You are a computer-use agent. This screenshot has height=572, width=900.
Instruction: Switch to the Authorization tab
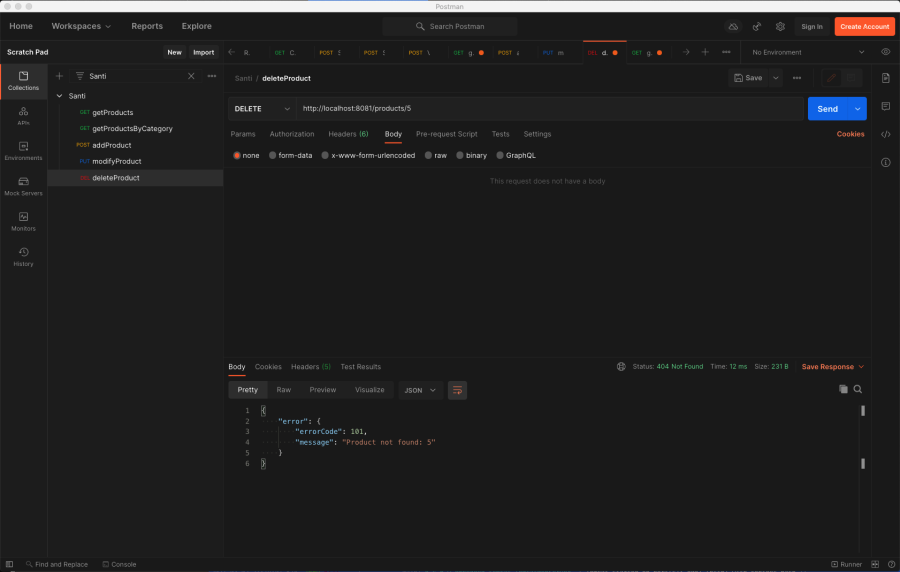291,134
